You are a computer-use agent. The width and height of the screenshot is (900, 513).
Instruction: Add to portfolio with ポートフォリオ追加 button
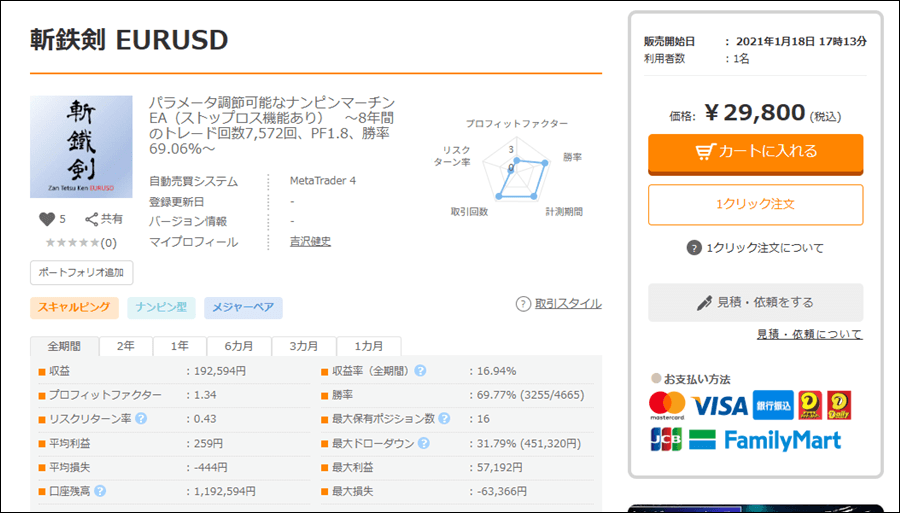(81, 272)
